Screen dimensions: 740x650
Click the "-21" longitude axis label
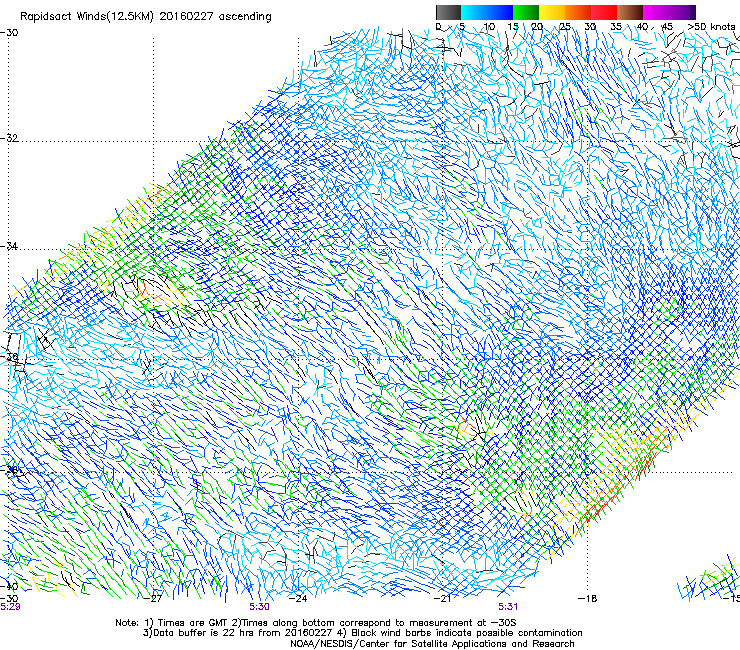443,599
